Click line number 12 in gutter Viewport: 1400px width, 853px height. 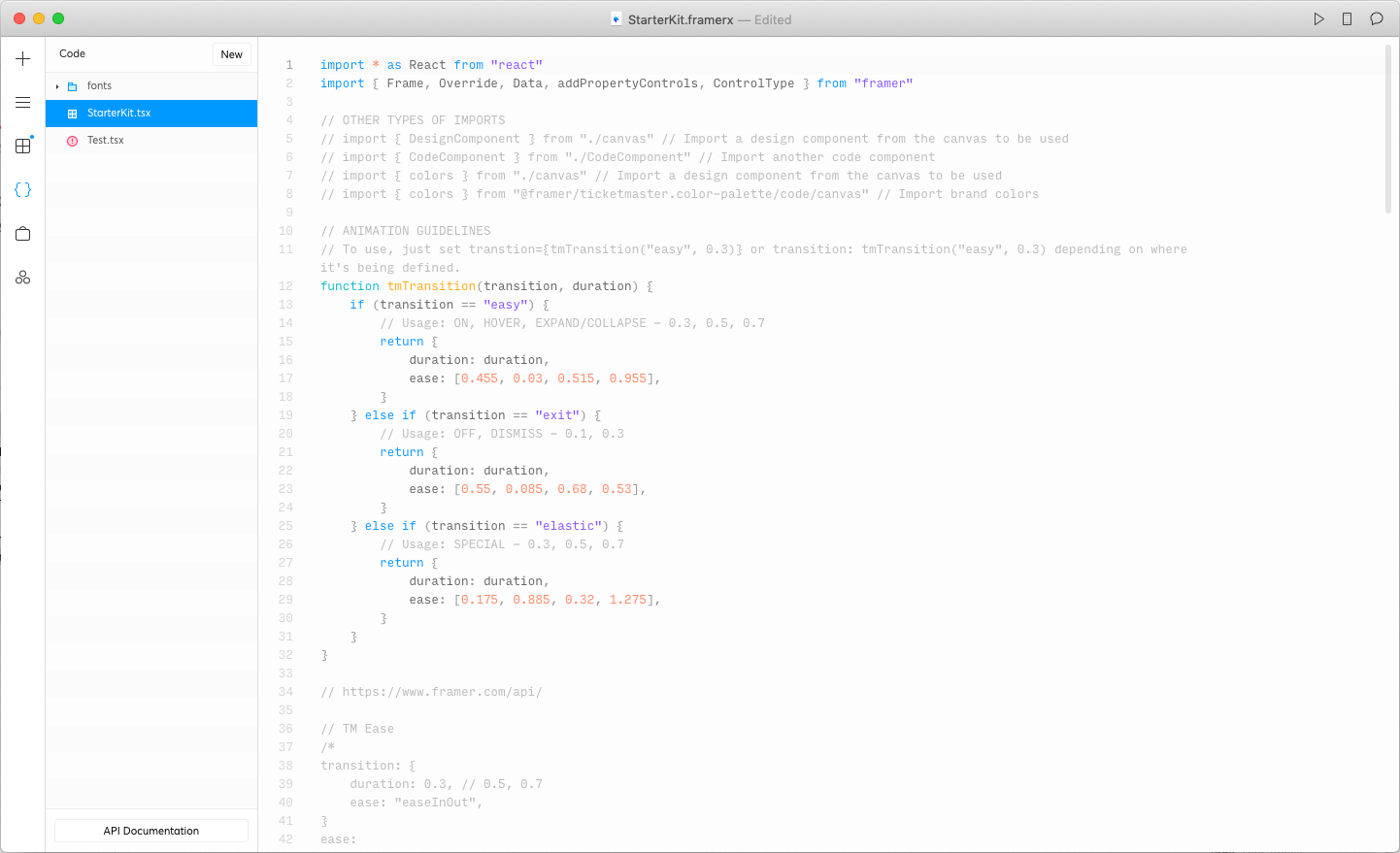tap(285, 286)
